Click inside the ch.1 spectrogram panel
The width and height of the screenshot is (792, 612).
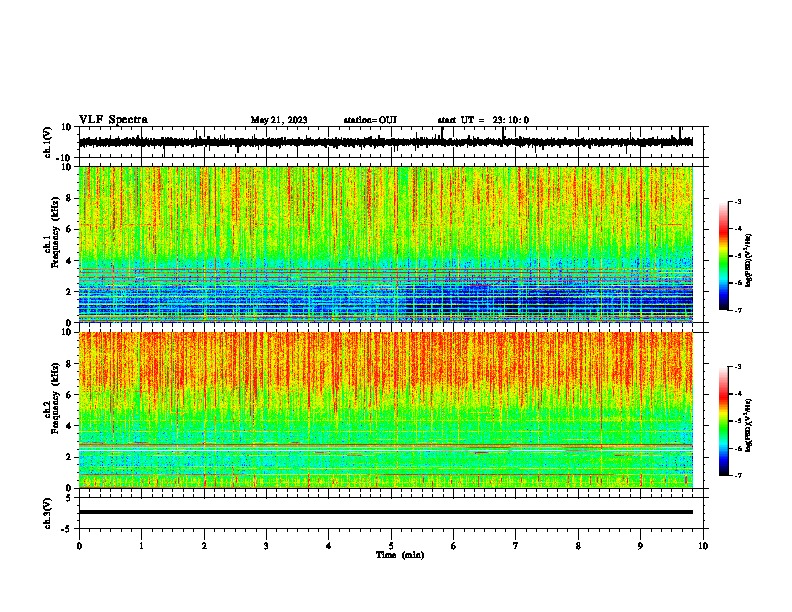[386, 244]
